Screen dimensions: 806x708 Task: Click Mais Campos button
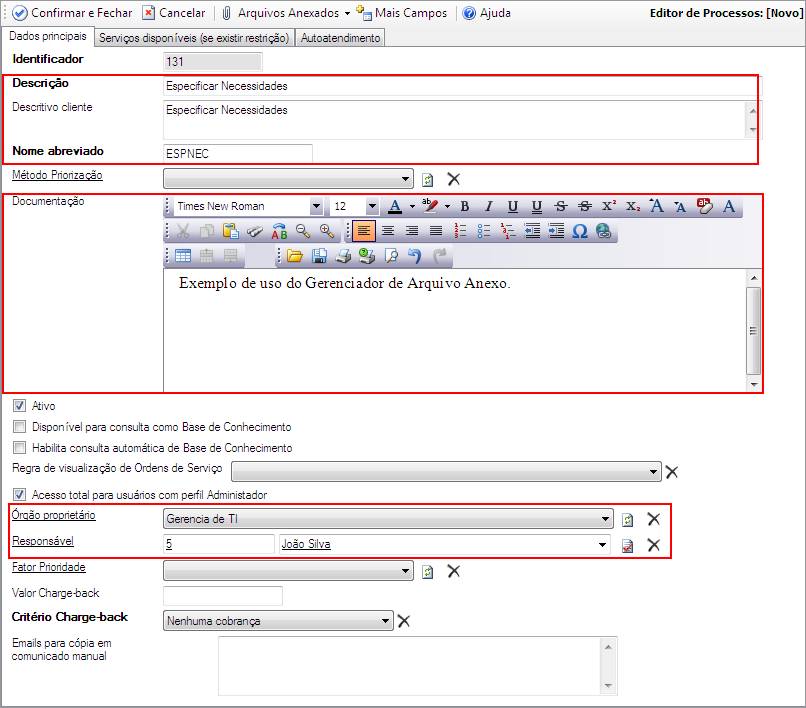click(401, 13)
